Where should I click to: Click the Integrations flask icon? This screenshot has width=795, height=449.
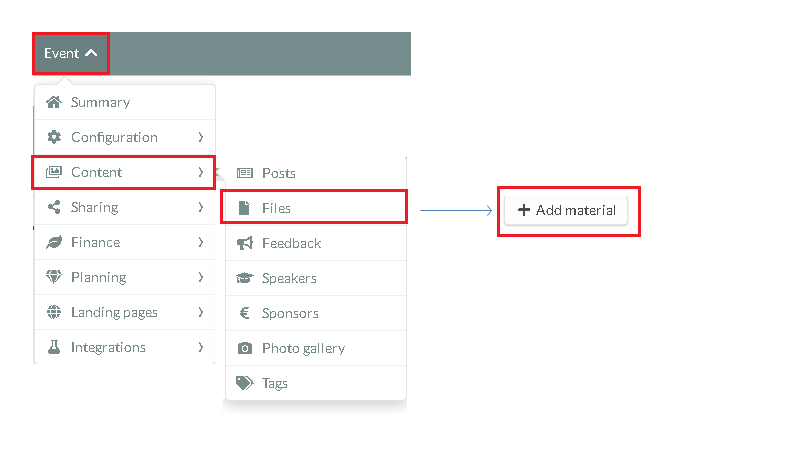pyautogui.click(x=54, y=347)
